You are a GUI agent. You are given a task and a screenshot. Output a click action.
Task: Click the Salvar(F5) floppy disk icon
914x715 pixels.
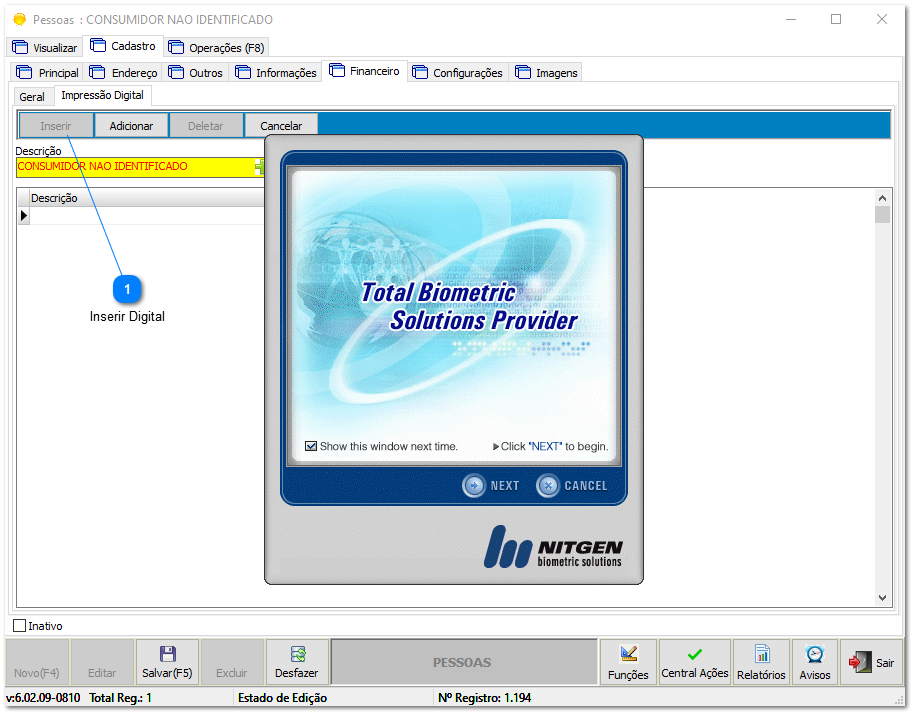[x=167, y=654]
